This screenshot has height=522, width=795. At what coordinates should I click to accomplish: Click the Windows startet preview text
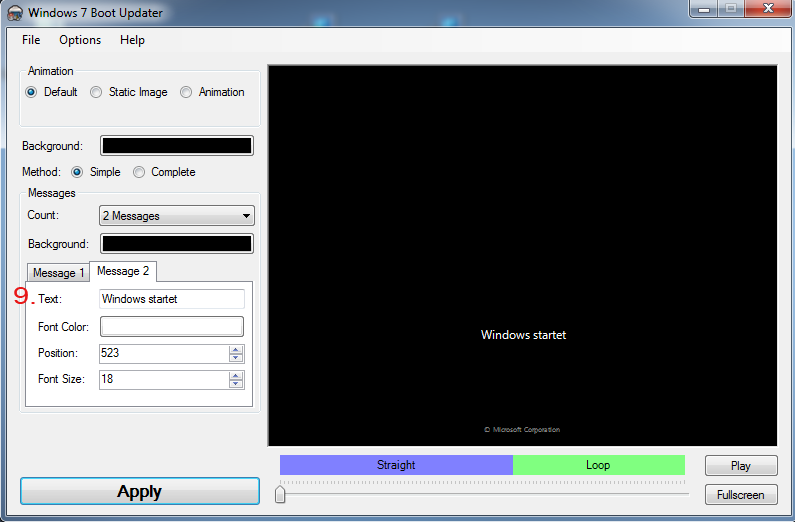coord(523,335)
